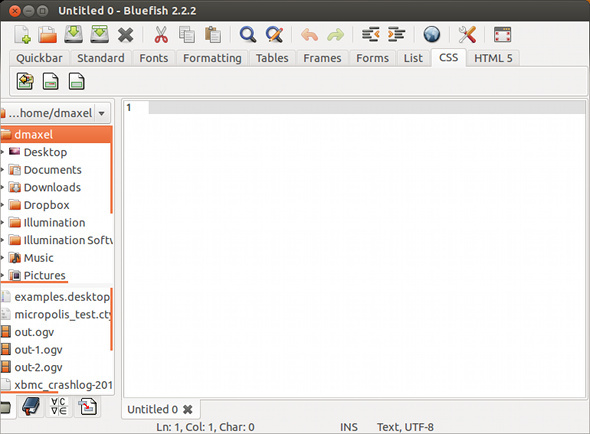
Task: Click the Paste clipboard icon
Action: tap(213, 35)
